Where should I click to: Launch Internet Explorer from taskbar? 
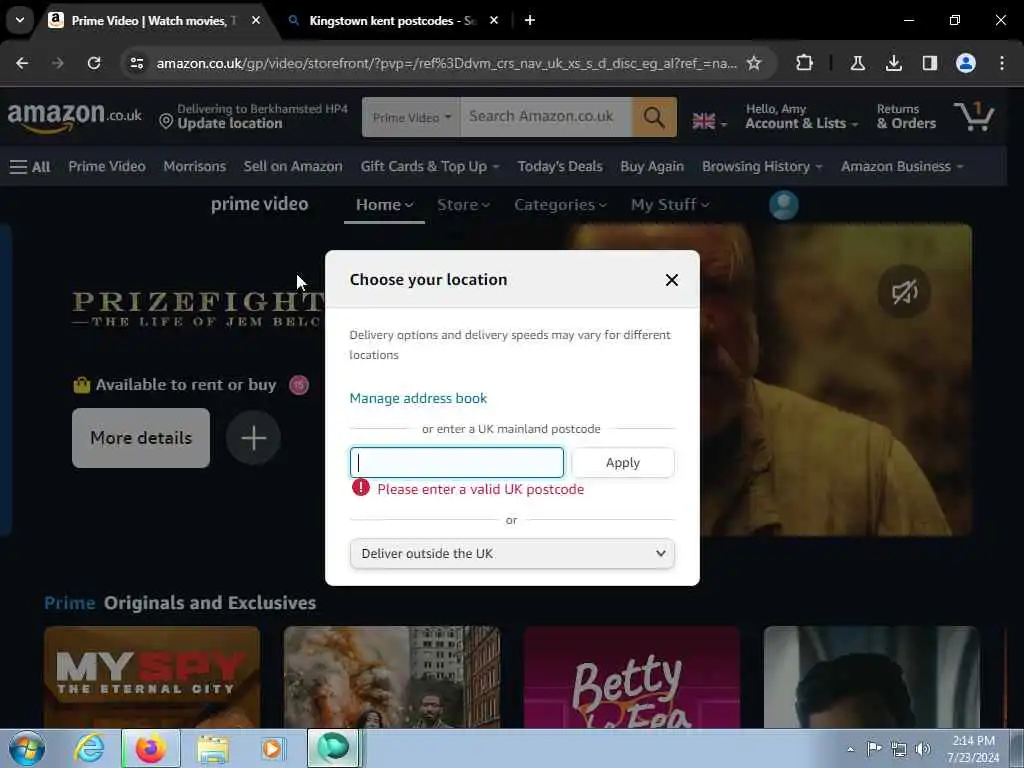(89, 749)
